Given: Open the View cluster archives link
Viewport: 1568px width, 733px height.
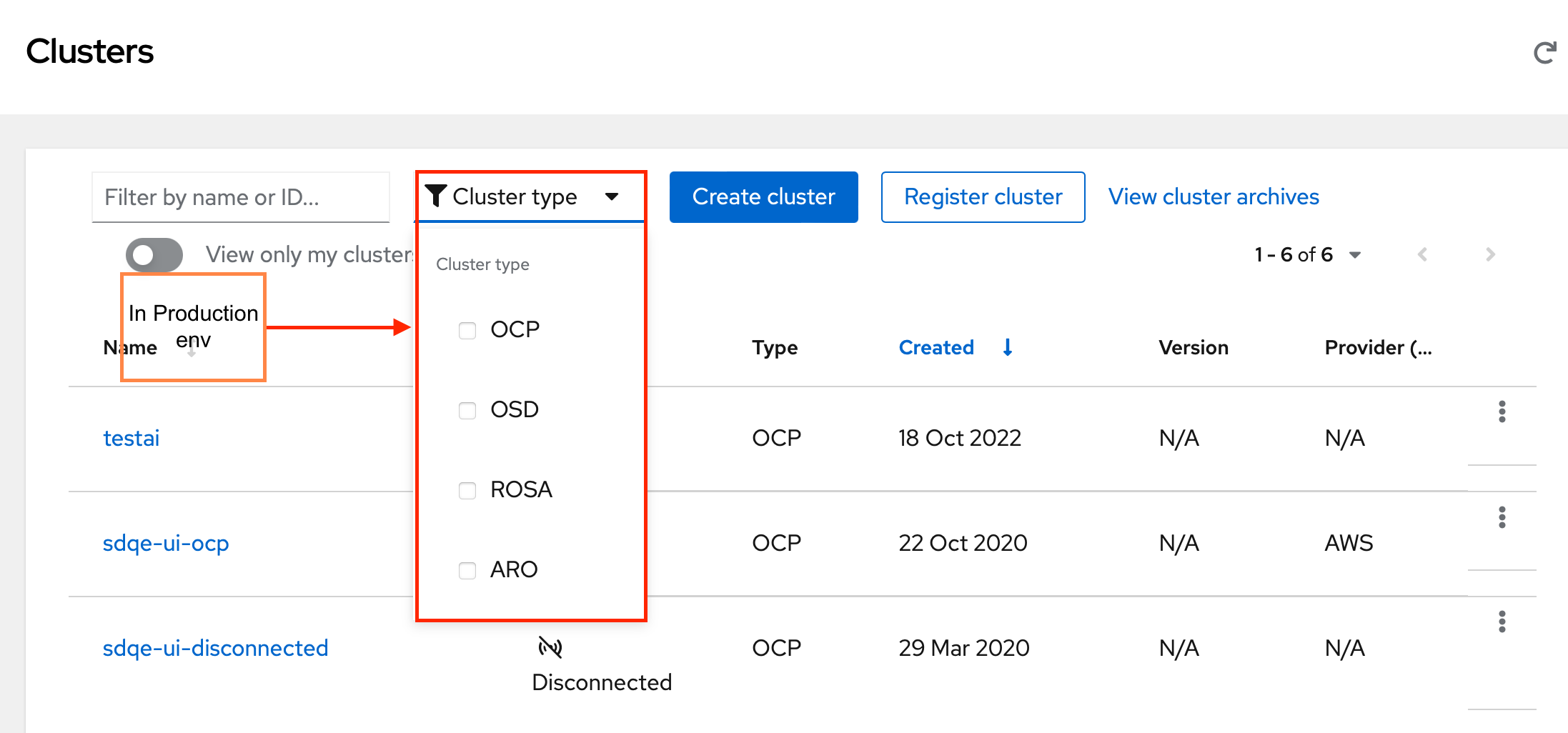Looking at the screenshot, I should (x=1213, y=196).
